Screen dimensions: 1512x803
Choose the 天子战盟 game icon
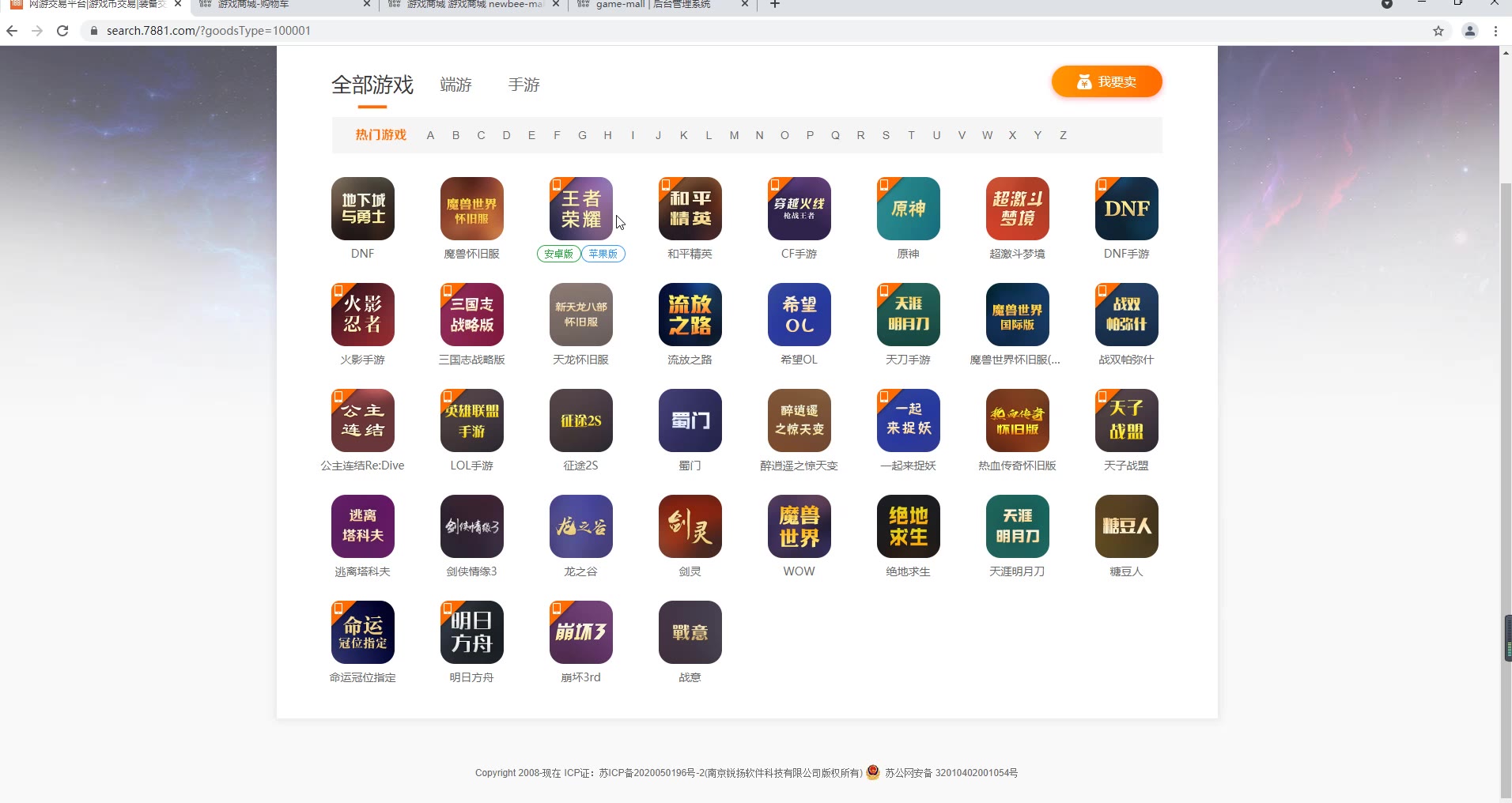(1127, 420)
